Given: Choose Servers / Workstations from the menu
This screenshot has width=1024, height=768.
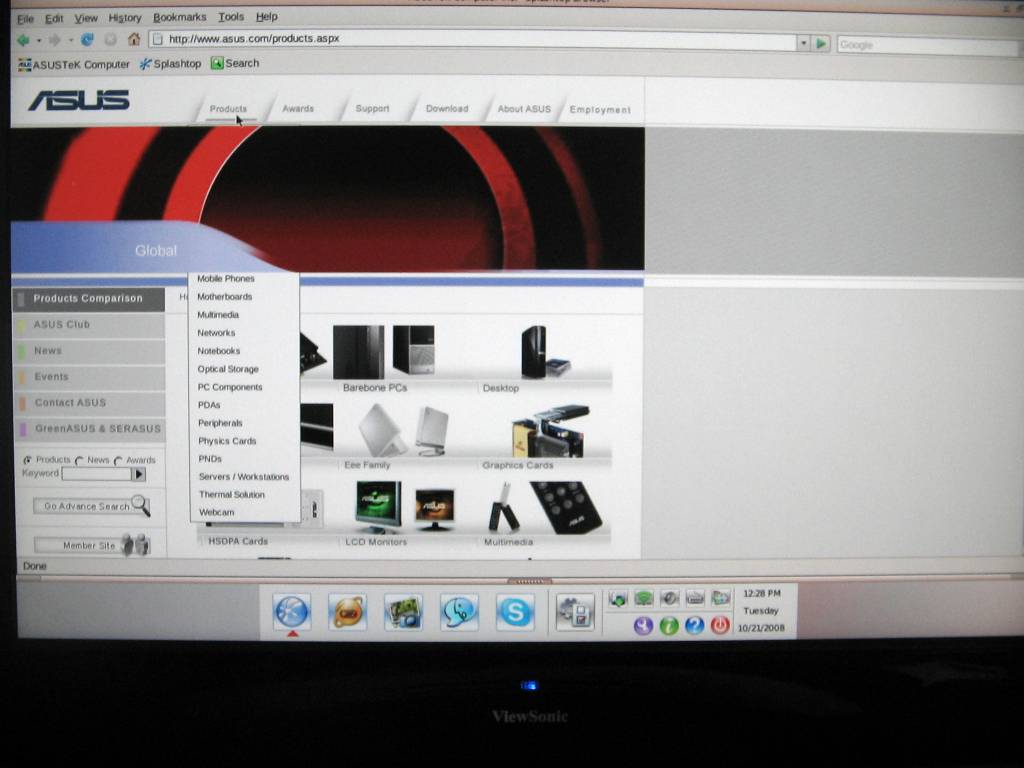Looking at the screenshot, I should coord(244,477).
